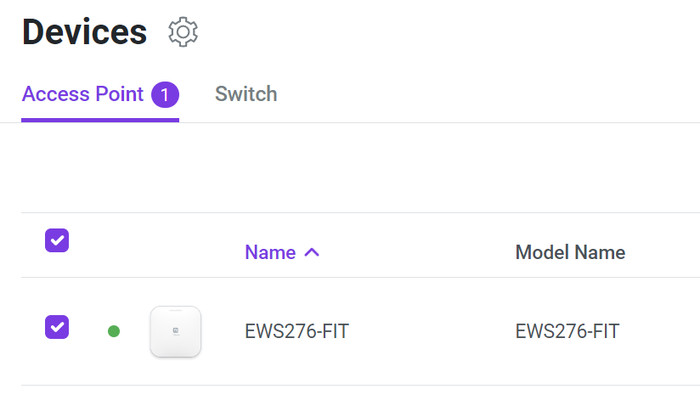700x406 pixels.
Task: Click the EWS276-FIT model name cell
Action: coord(567,331)
